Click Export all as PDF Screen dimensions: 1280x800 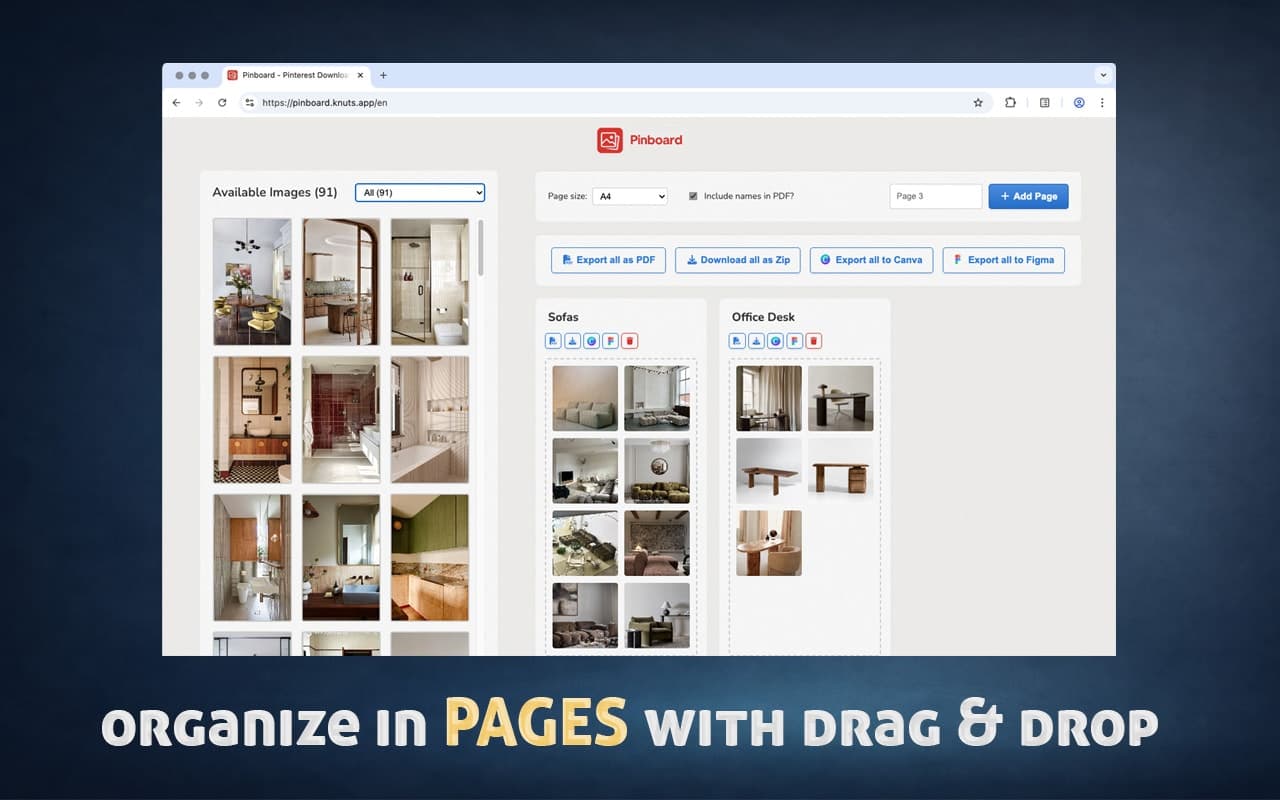point(608,260)
